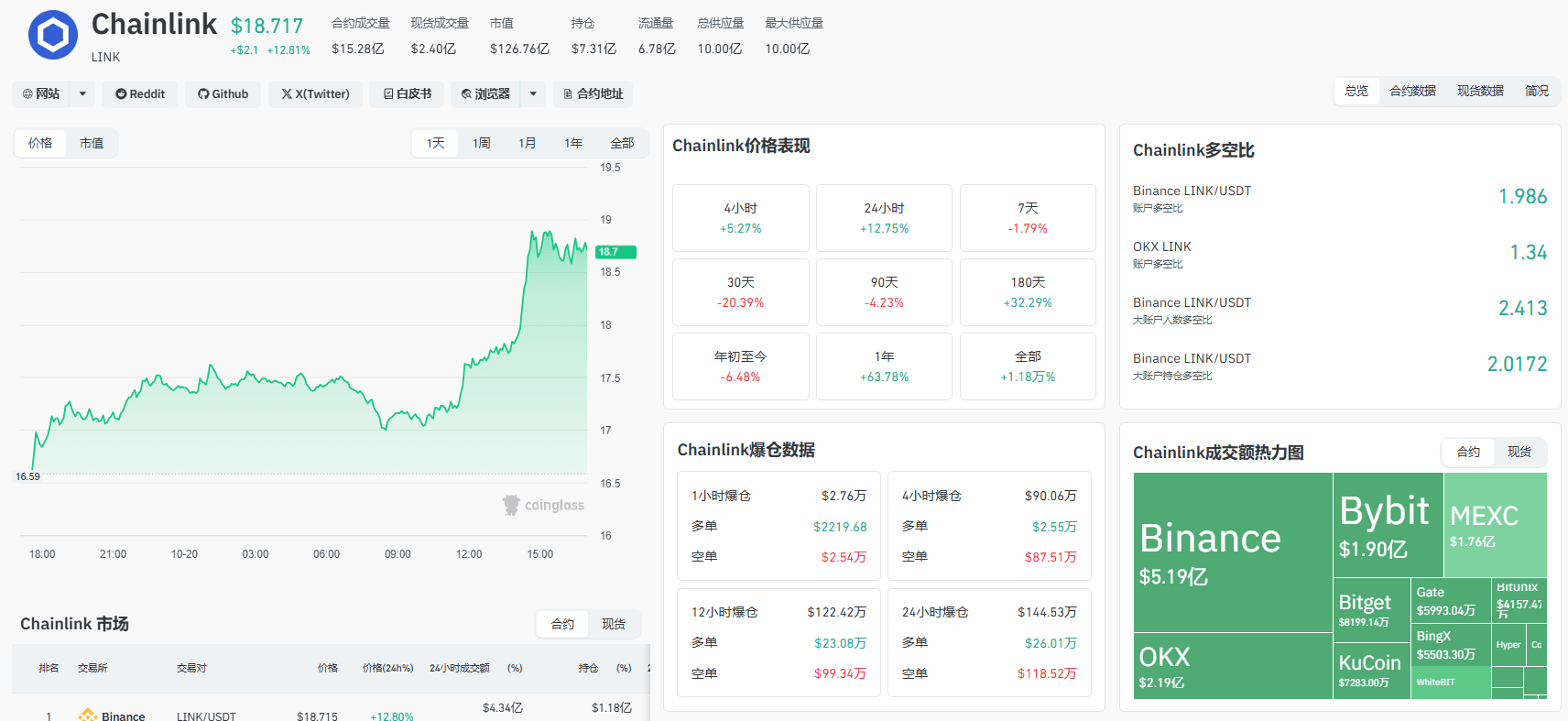Sort market table by 价格(24h%) column

coord(387,668)
